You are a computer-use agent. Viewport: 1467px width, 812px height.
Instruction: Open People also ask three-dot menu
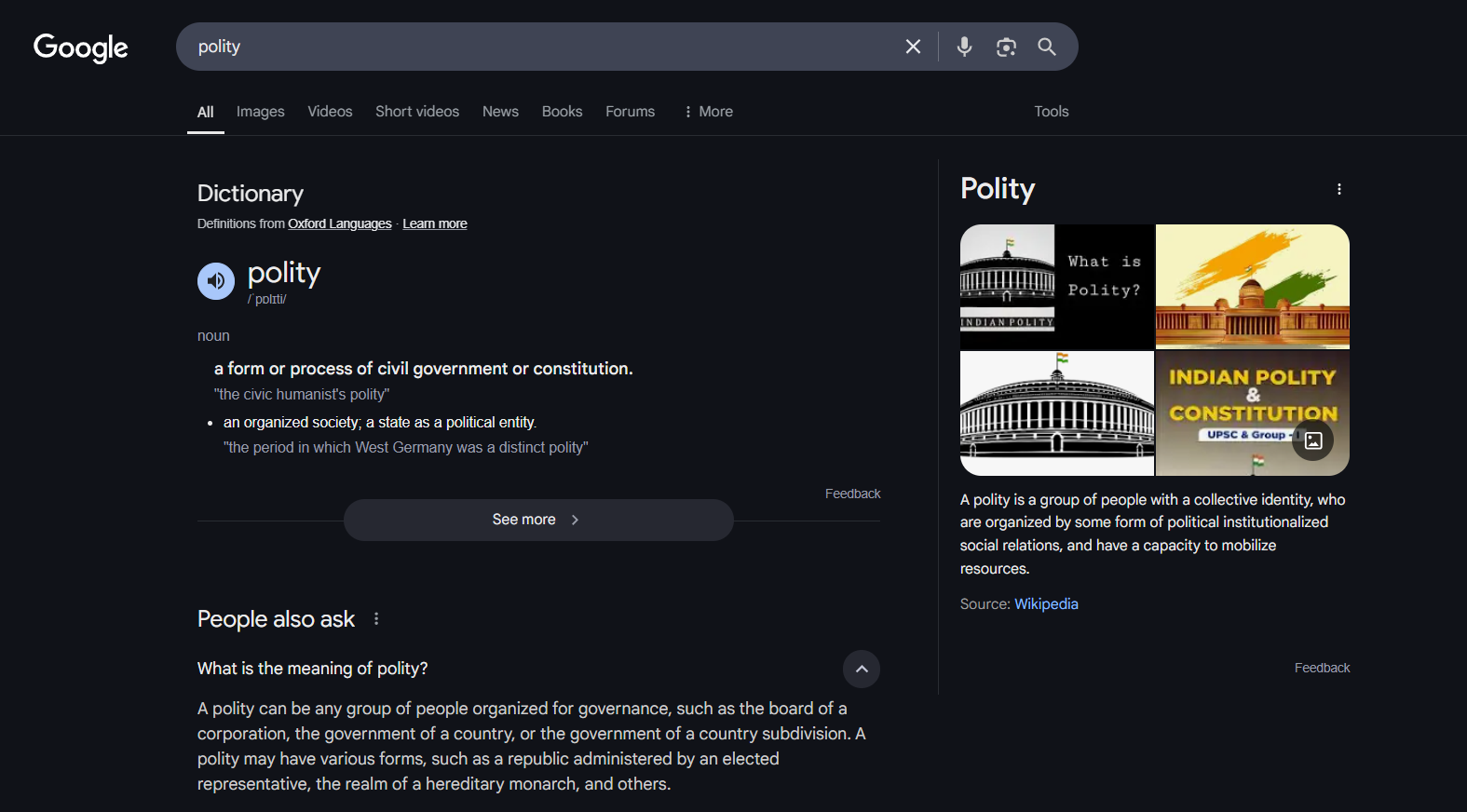pyautogui.click(x=376, y=618)
